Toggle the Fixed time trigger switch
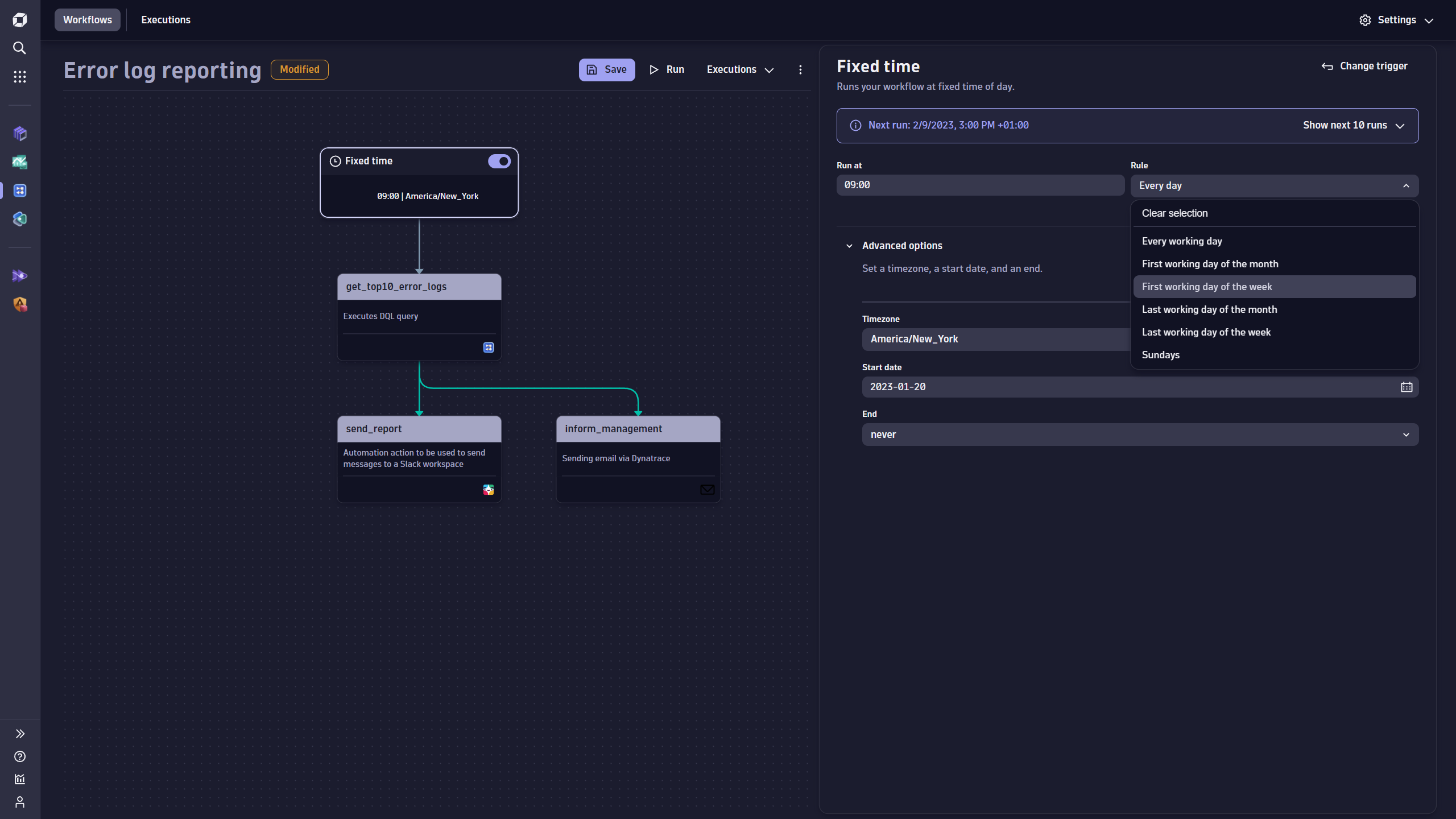Image resolution: width=1456 pixels, height=819 pixels. click(499, 162)
